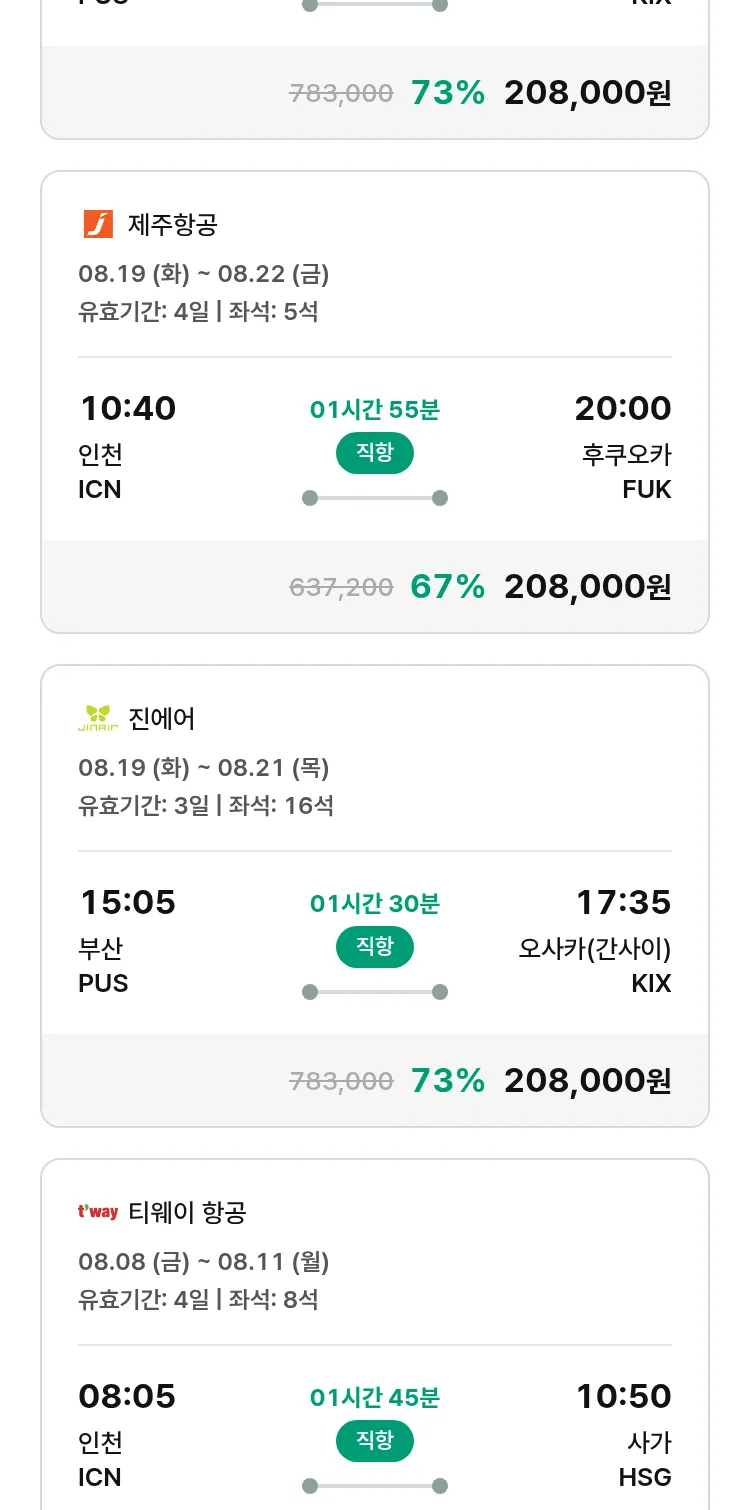Open the 제주항공 airline name

172,225
